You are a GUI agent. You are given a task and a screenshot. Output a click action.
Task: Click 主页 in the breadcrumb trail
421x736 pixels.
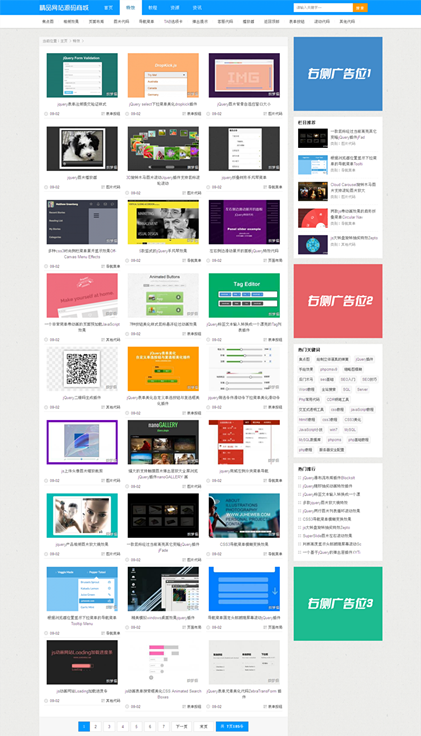[64, 41]
